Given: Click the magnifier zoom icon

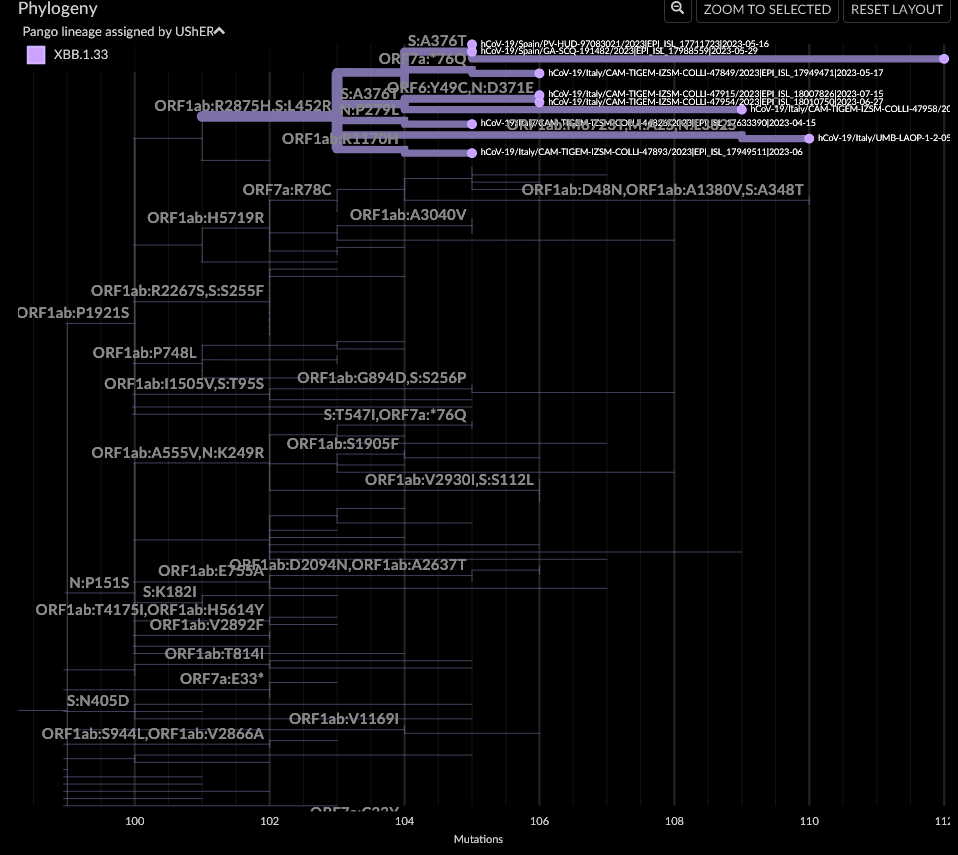Looking at the screenshot, I should click(x=677, y=10).
